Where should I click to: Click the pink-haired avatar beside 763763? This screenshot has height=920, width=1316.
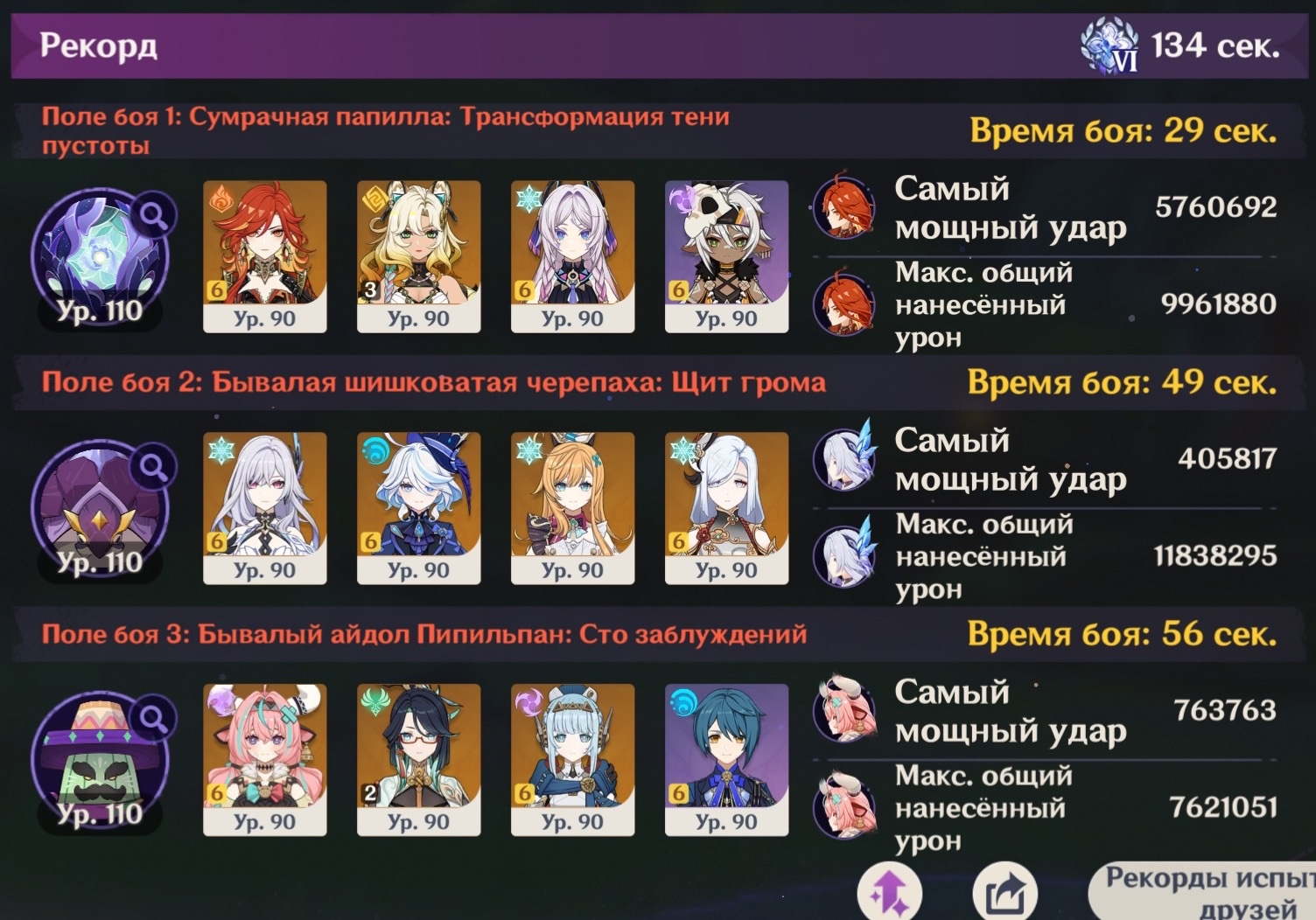(x=844, y=709)
